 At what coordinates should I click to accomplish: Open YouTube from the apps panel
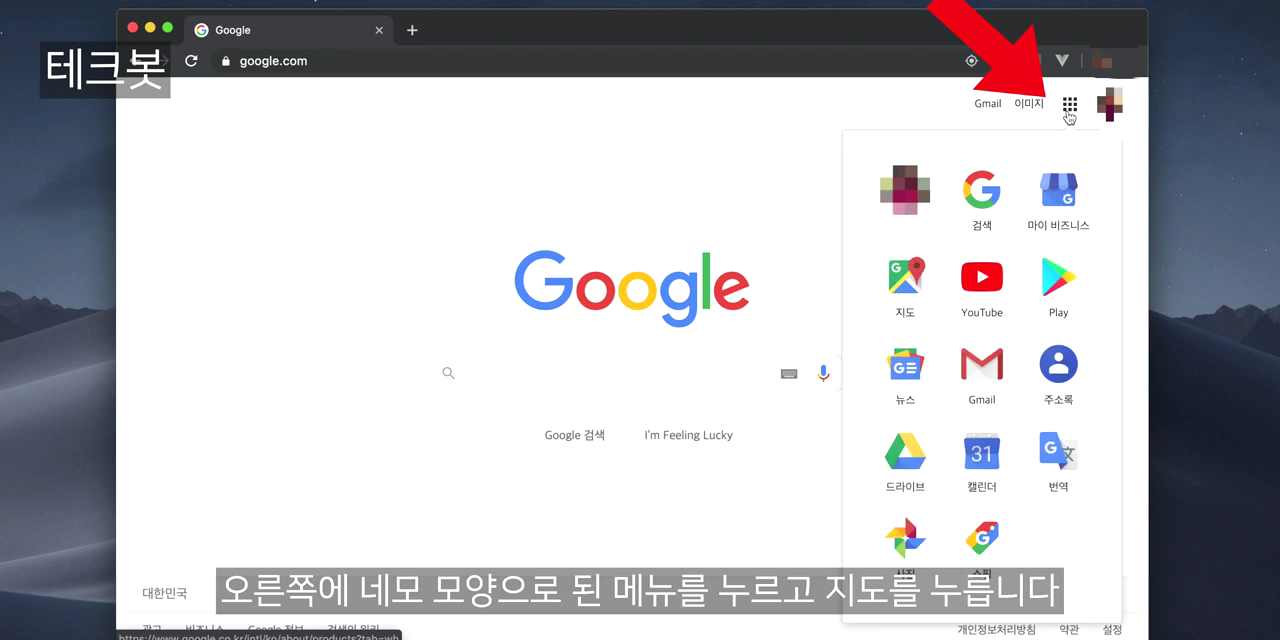[982, 288]
